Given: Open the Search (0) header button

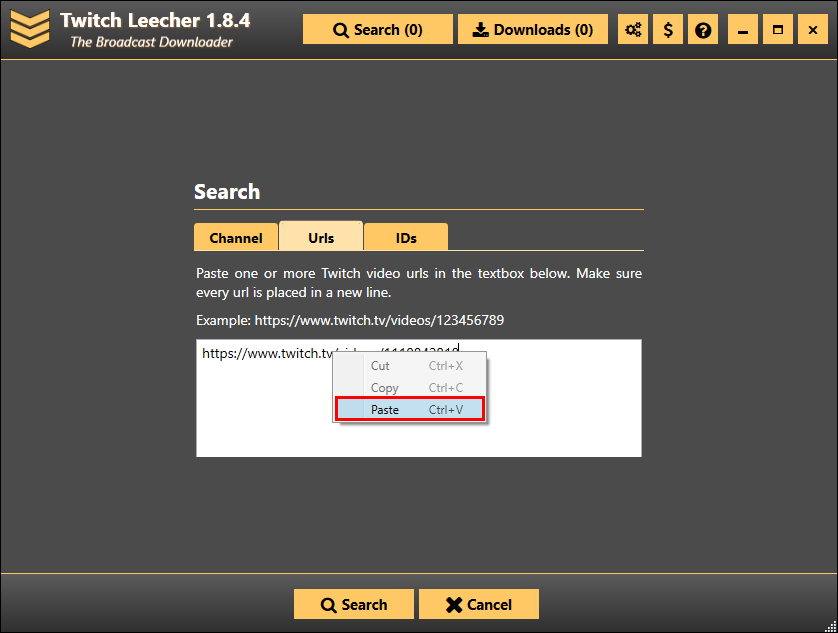Looking at the screenshot, I should pyautogui.click(x=378, y=29).
